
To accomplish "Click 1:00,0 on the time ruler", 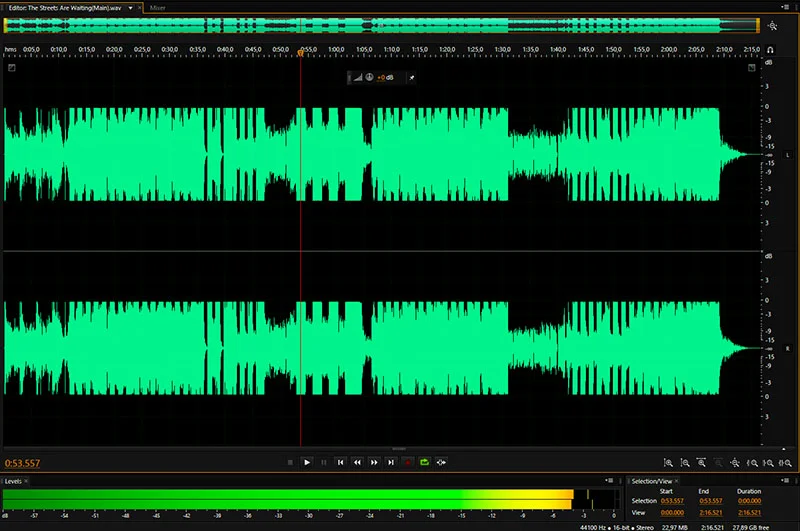I will point(336,49).
